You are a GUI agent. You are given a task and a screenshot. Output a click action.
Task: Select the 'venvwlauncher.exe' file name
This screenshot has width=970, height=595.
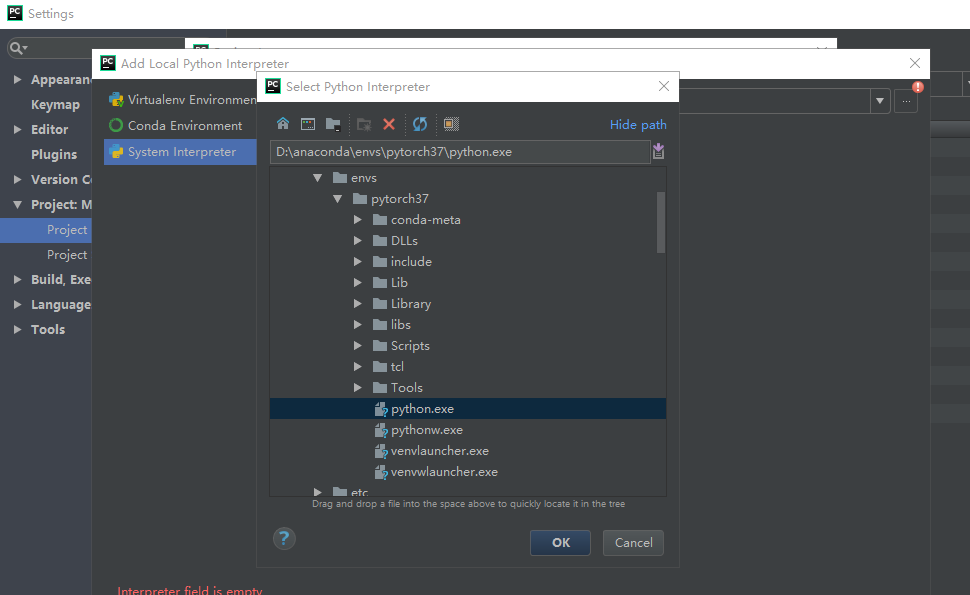coord(444,472)
